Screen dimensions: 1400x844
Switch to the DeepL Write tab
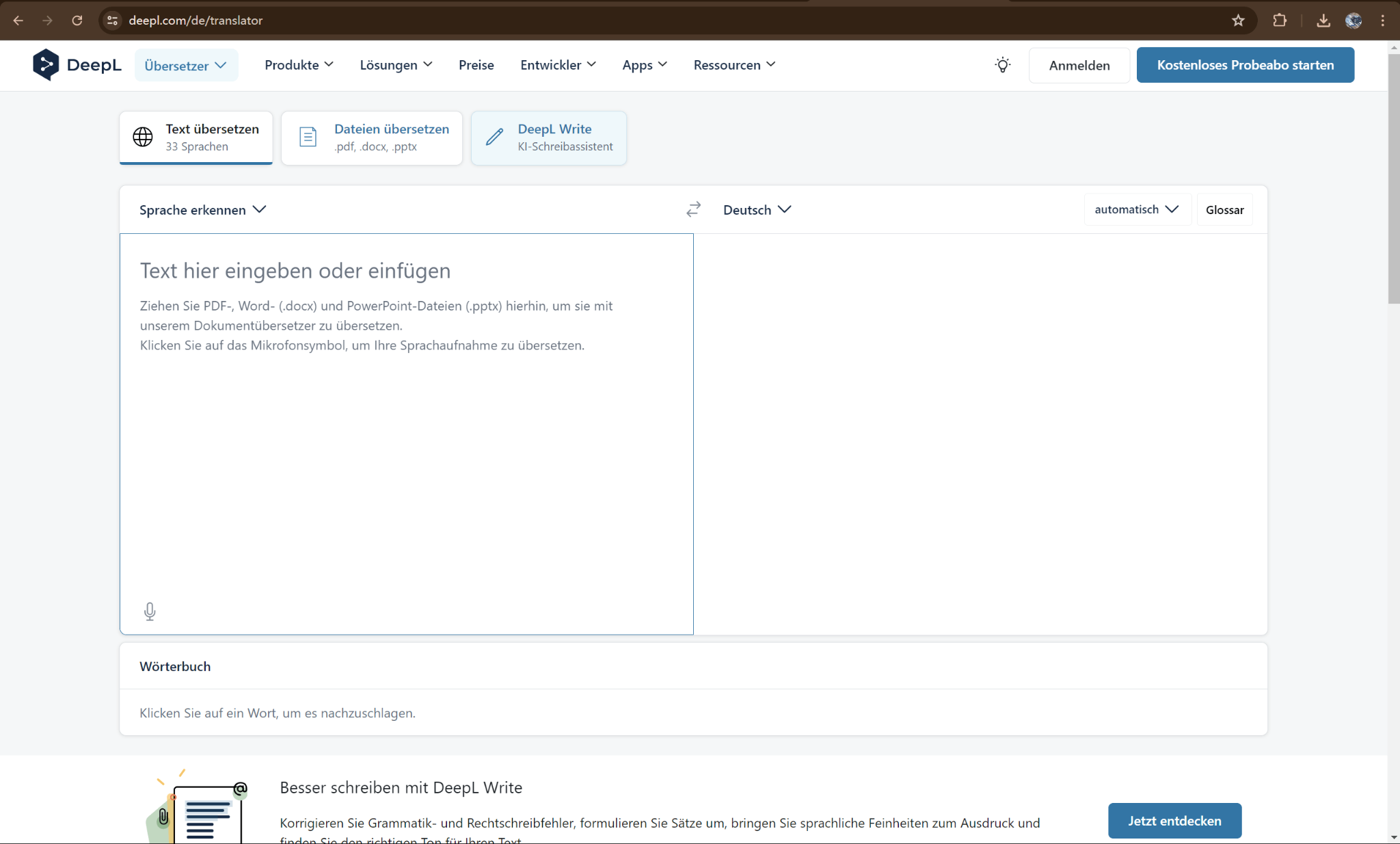coord(549,137)
